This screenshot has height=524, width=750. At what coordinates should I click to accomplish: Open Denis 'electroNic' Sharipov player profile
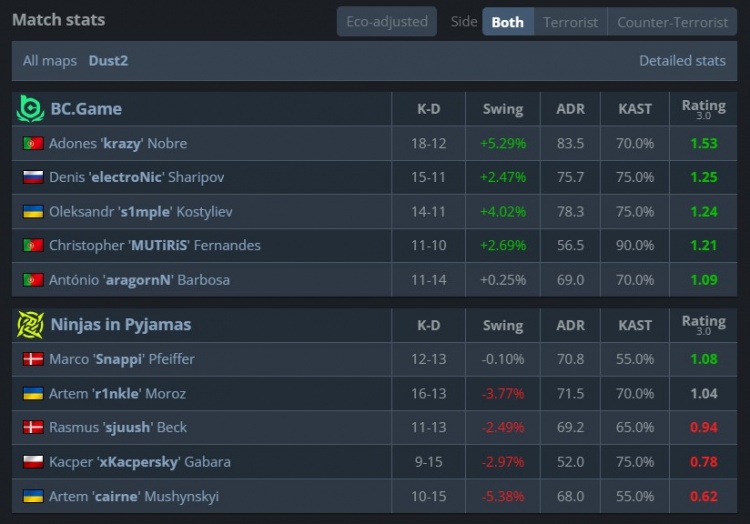(136, 177)
